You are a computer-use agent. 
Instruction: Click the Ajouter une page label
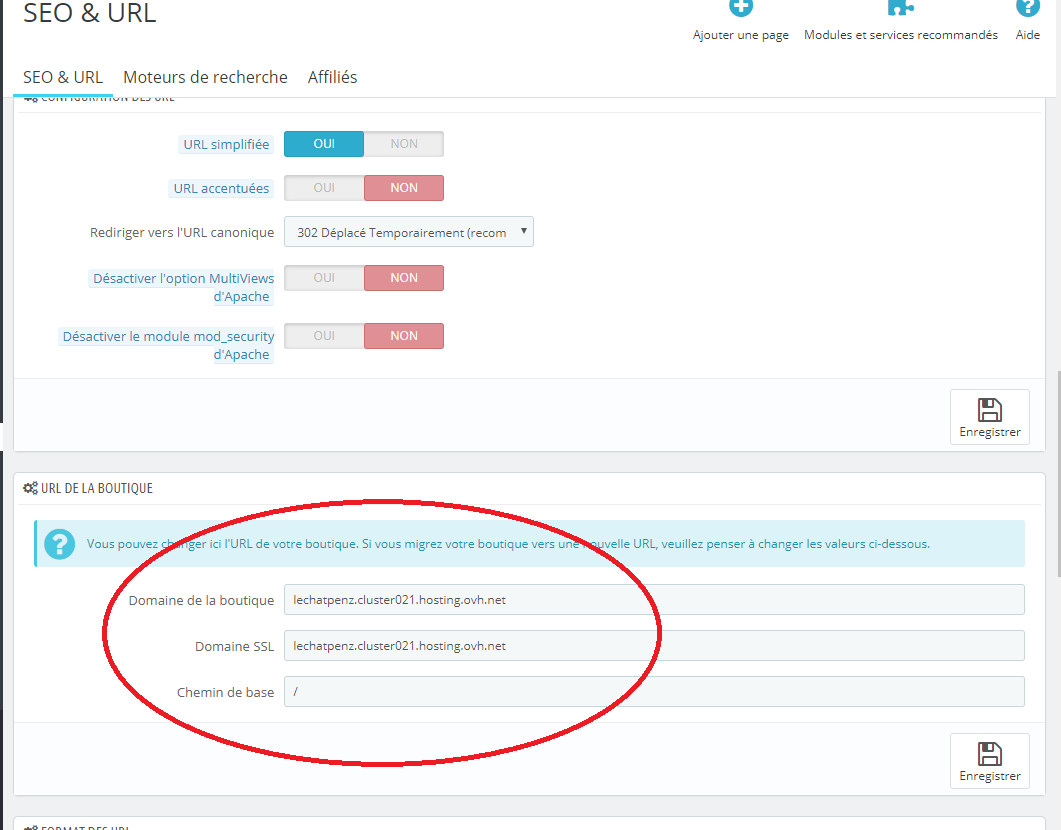click(741, 35)
